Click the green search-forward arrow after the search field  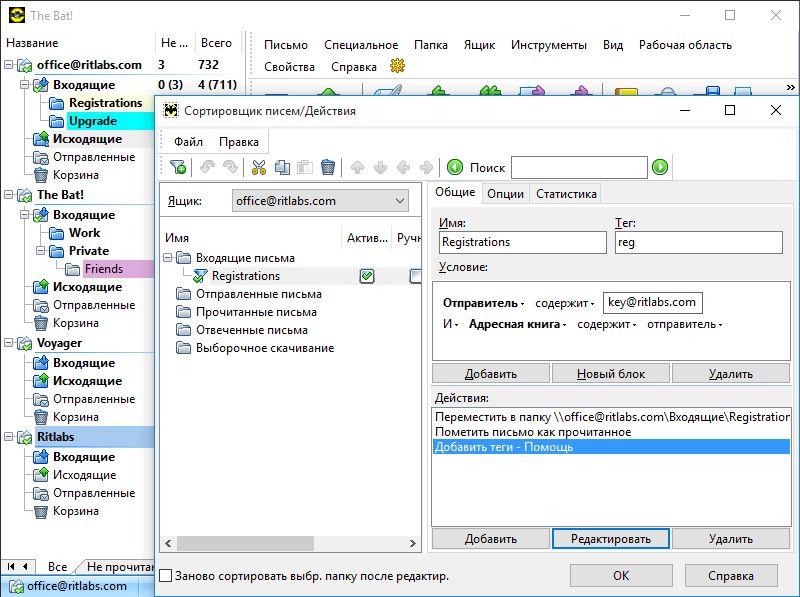click(x=660, y=167)
